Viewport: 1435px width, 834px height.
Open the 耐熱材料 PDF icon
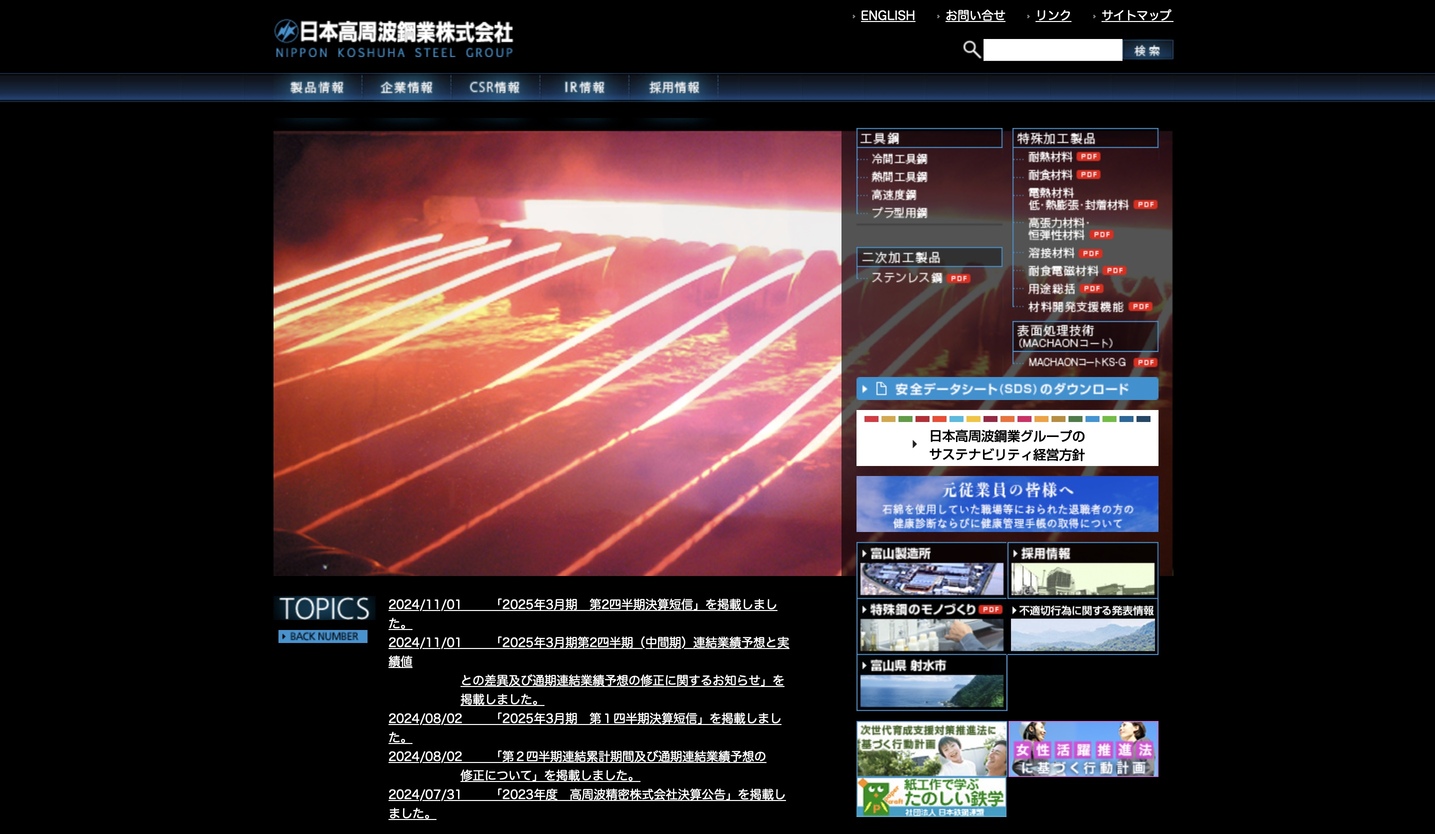click(1089, 157)
